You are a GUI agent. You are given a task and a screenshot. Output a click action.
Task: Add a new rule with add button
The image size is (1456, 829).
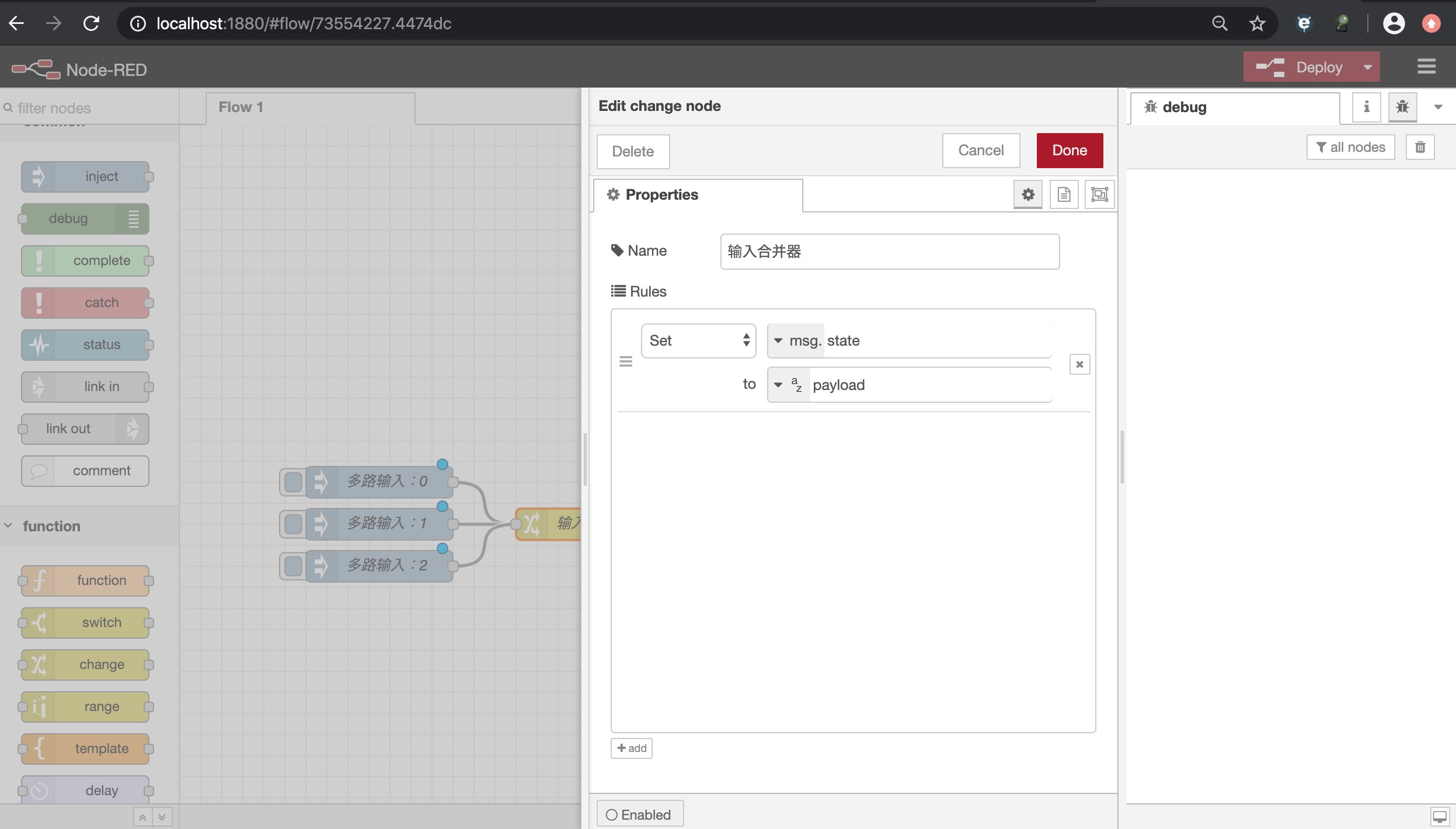(x=631, y=748)
